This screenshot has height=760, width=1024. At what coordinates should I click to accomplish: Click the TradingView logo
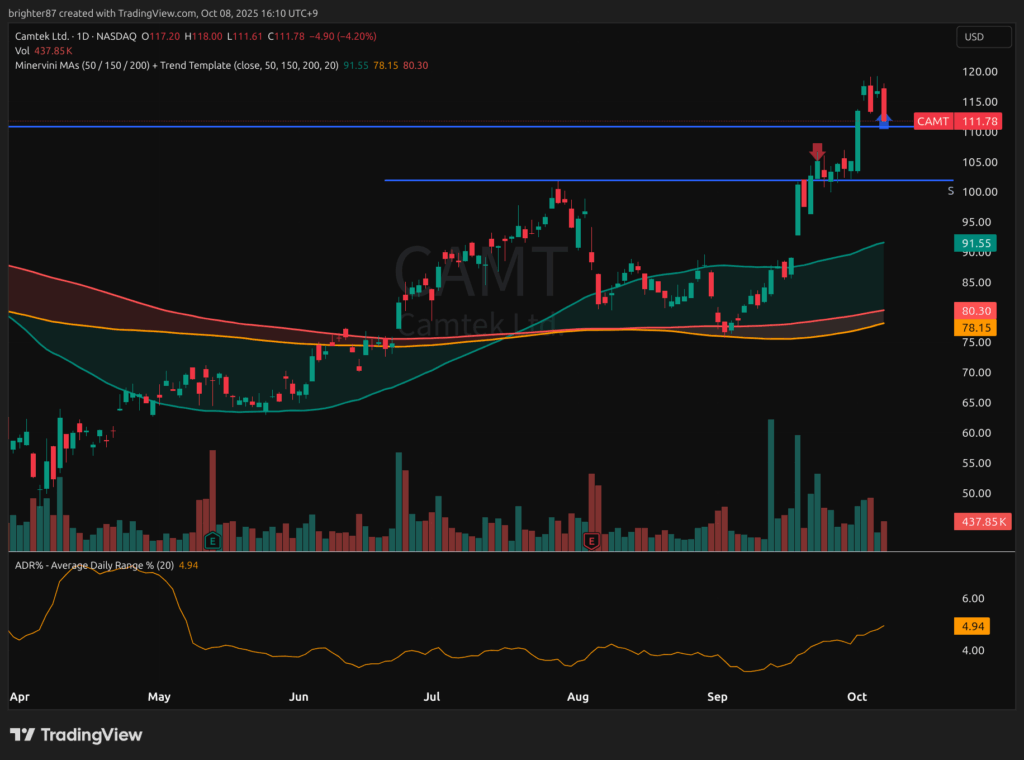tap(76, 735)
